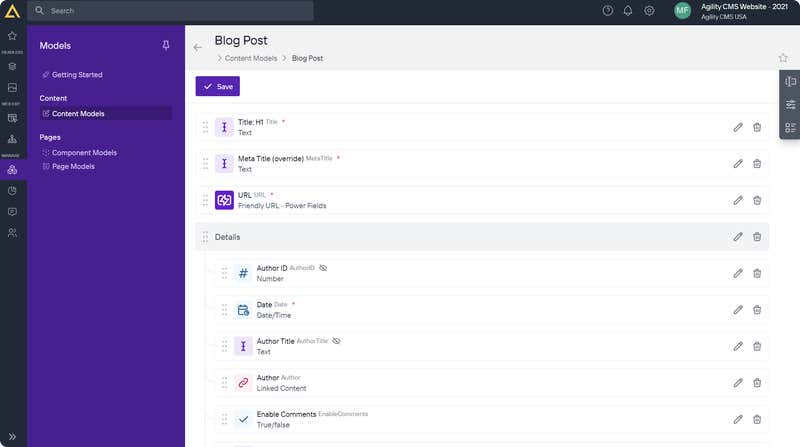Viewport: 800px width, 447px height.
Task: Open the MF account profile menu
Action: point(682,11)
